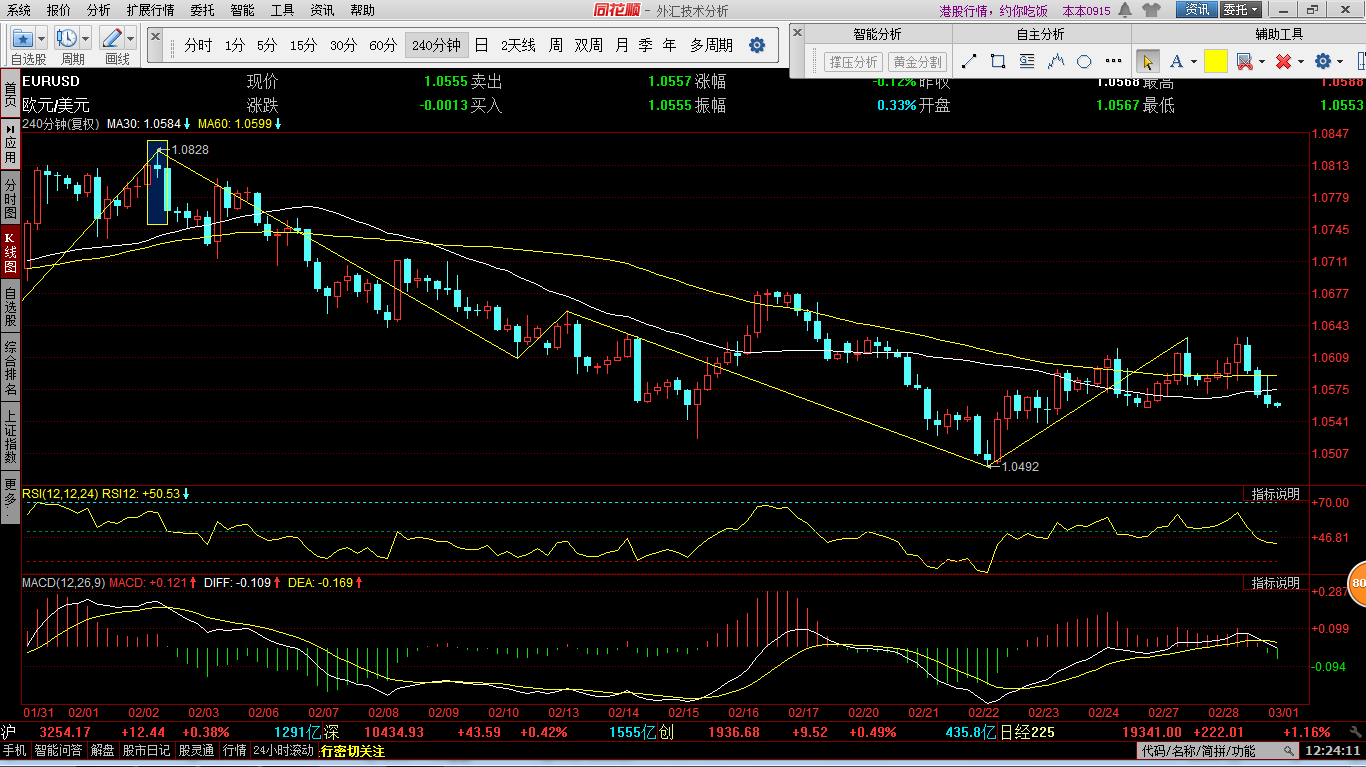Switch to 多周期 multi-period view
The image size is (1366, 767).
coord(711,45)
